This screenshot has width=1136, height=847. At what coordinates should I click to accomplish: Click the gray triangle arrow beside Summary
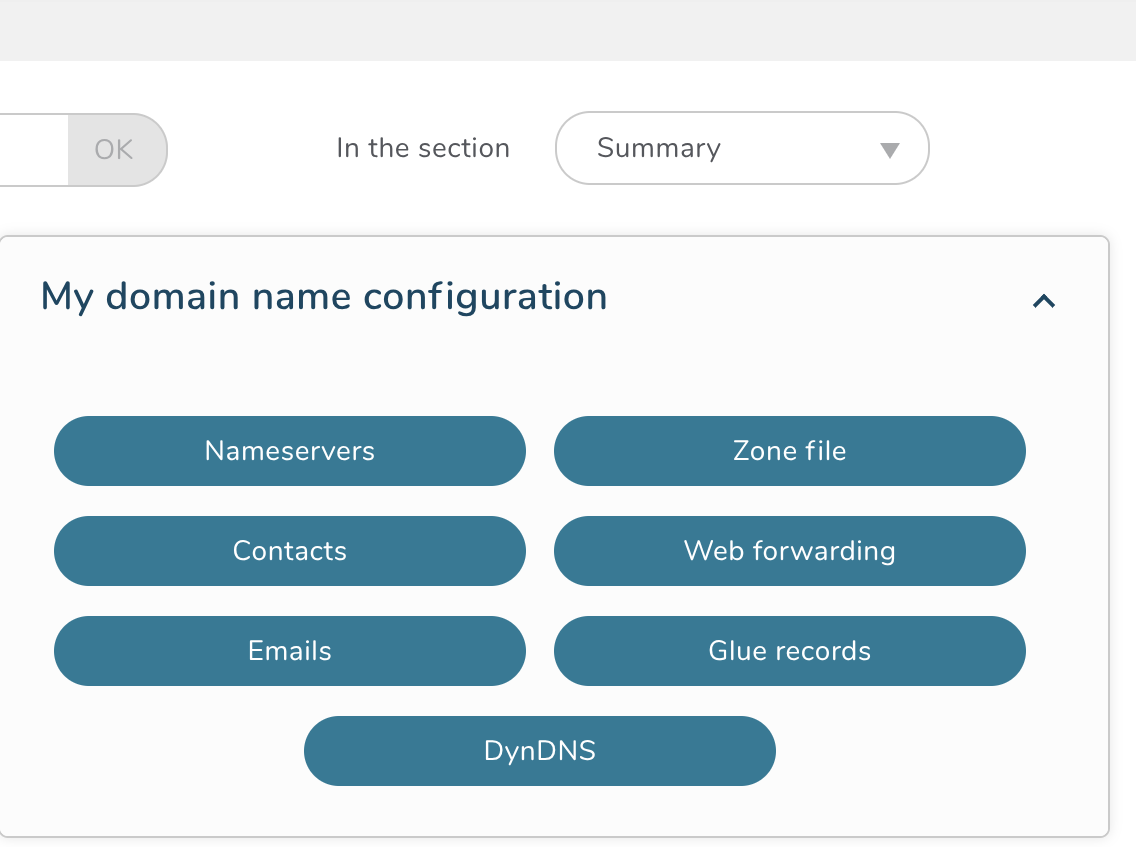coord(889,150)
